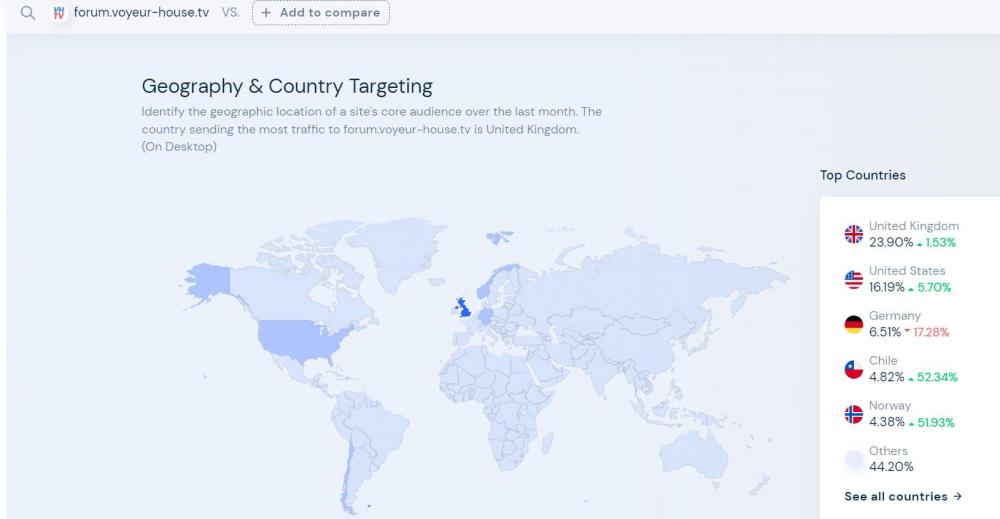This screenshot has height=519, width=1000.
Task: Click the United States flag icon
Action: click(x=853, y=279)
